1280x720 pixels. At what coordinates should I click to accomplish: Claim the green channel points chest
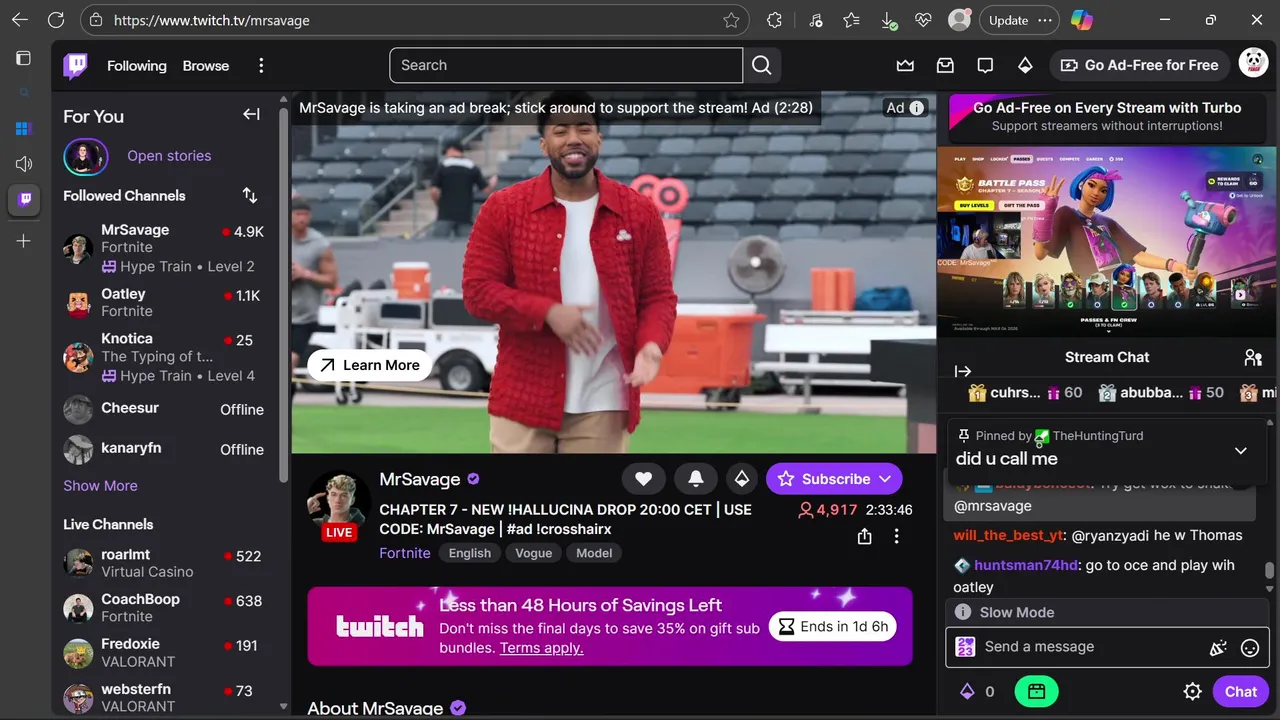[x=1036, y=691]
